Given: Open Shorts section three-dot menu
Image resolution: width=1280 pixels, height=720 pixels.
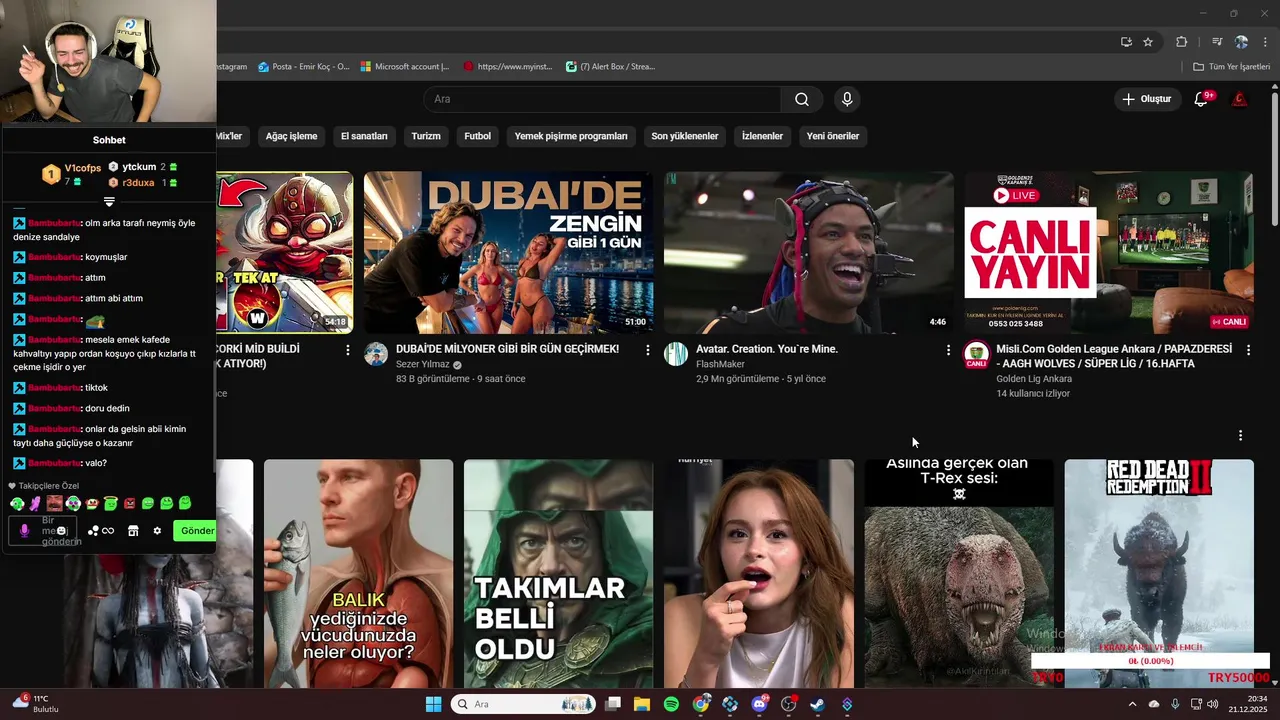Looking at the screenshot, I should click(1240, 435).
